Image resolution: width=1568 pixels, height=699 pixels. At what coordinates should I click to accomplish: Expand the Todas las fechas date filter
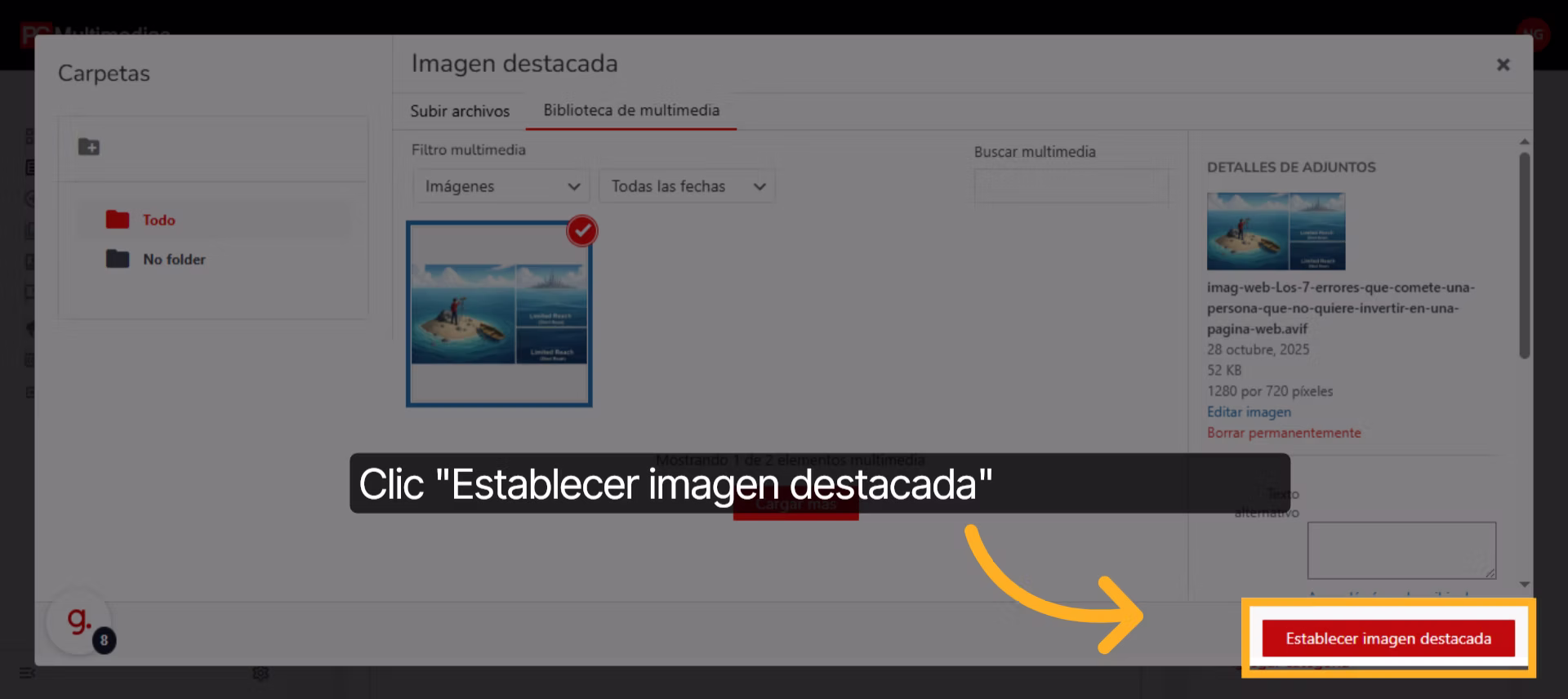click(687, 186)
